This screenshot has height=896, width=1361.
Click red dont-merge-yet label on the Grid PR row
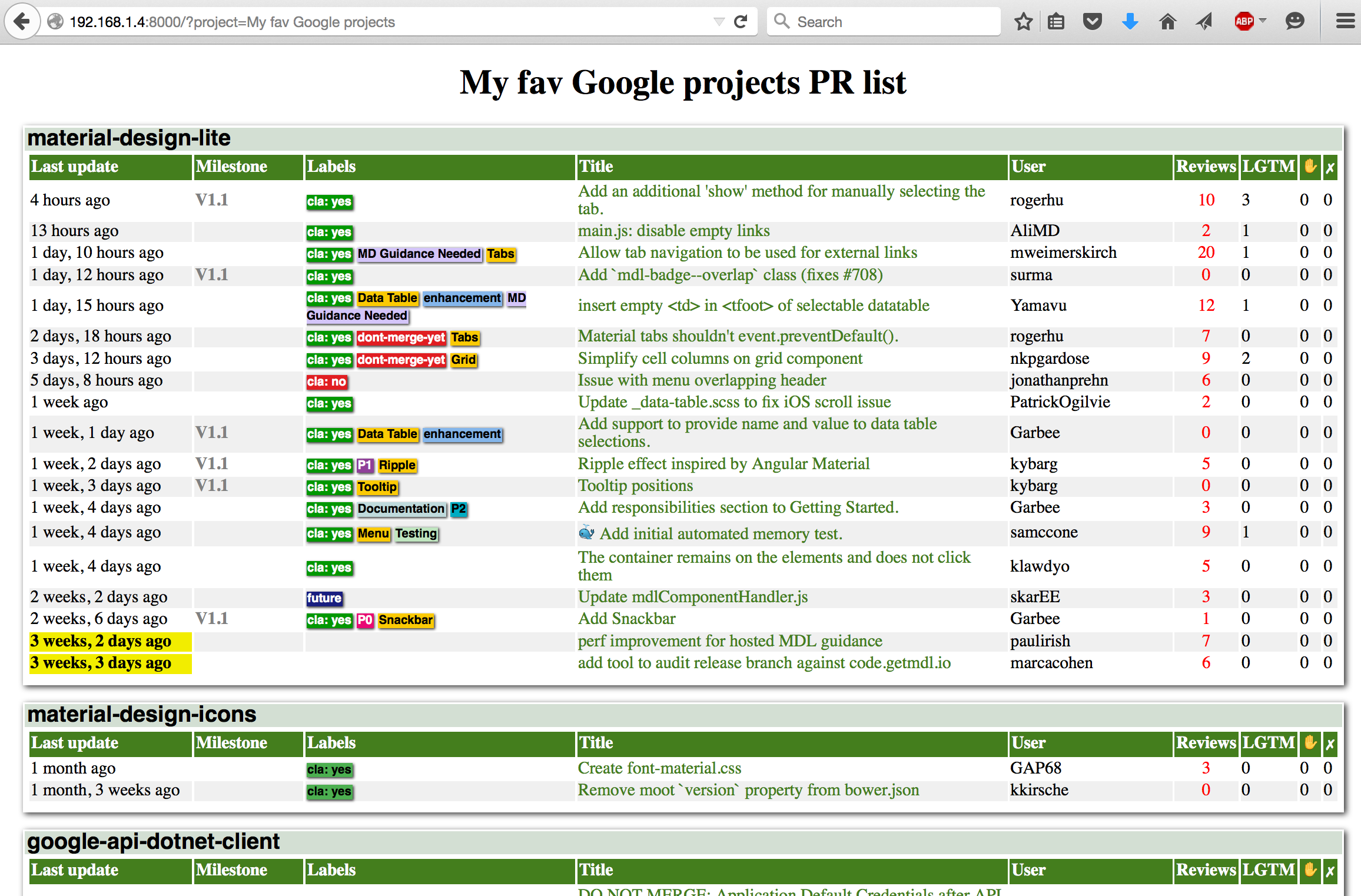tap(401, 359)
